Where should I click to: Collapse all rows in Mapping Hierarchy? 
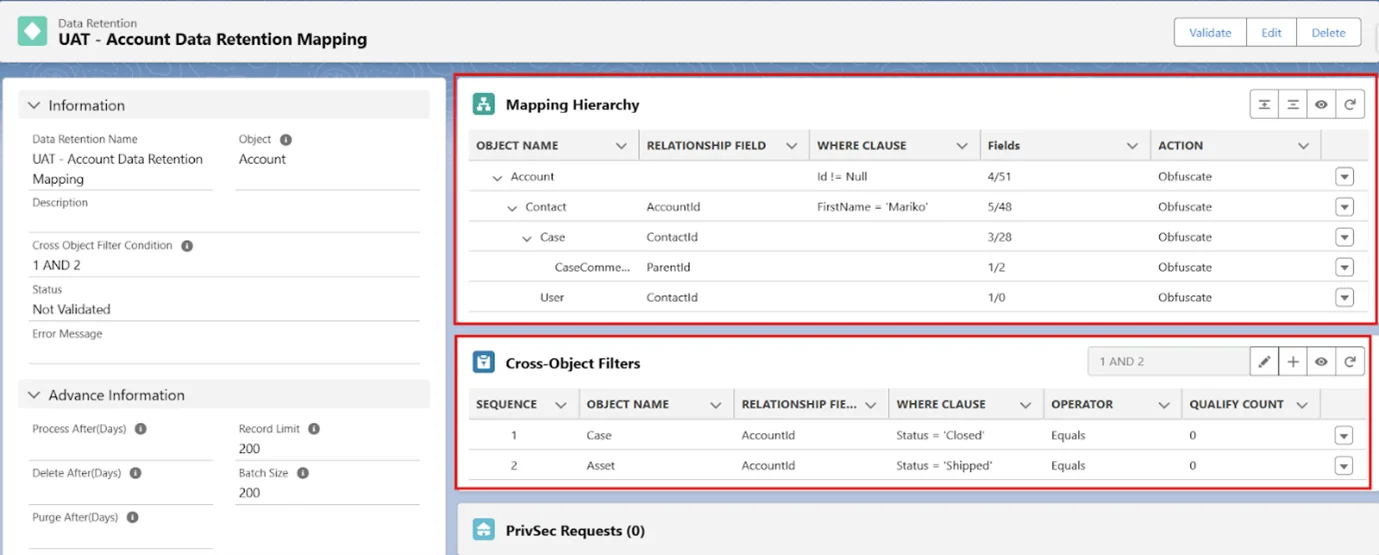[1293, 105]
